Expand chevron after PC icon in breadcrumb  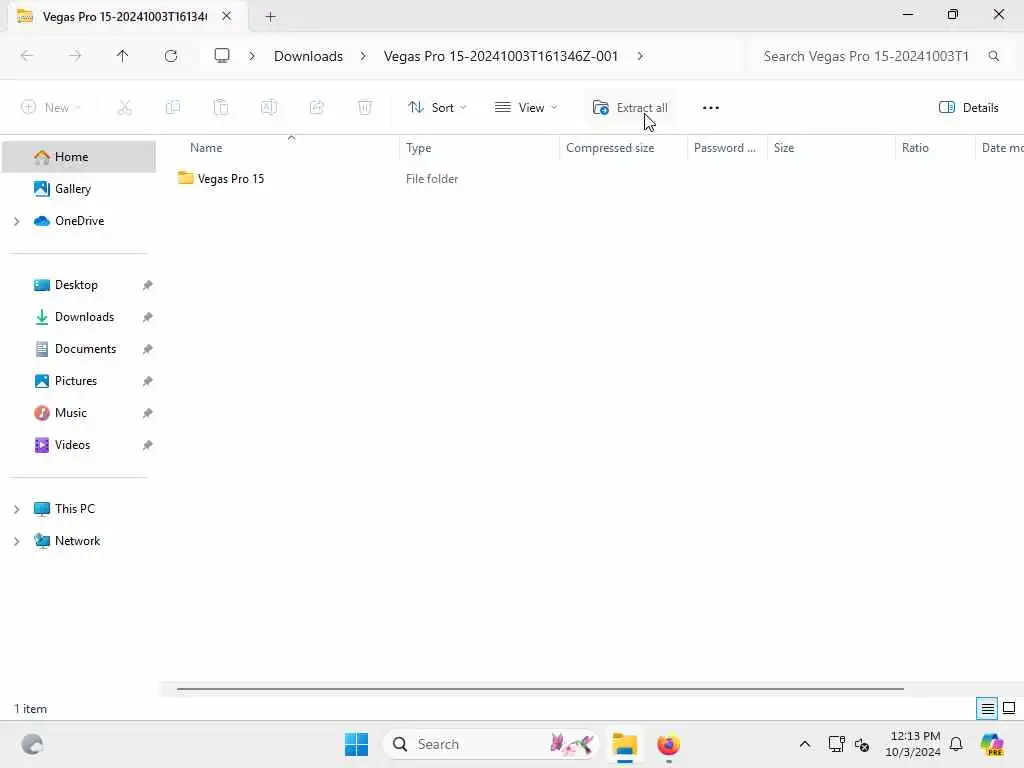(x=252, y=56)
